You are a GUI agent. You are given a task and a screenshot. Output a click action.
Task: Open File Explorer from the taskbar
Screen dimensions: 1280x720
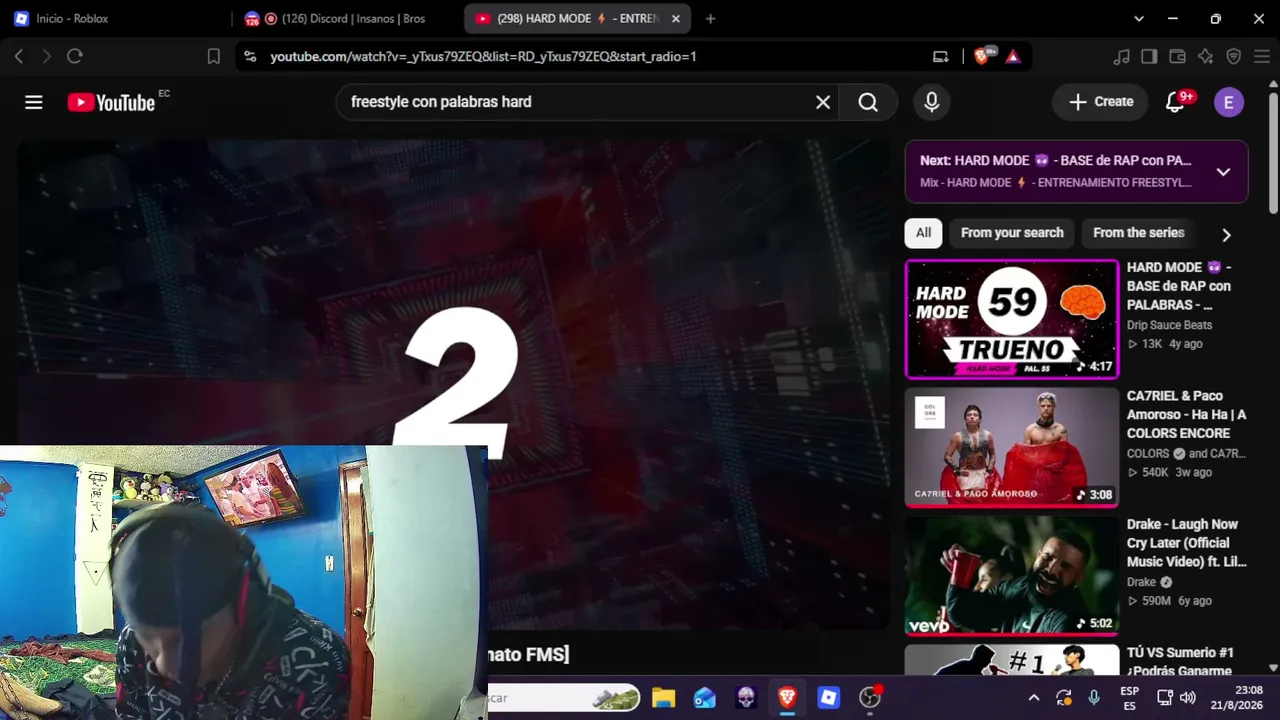[663, 698]
